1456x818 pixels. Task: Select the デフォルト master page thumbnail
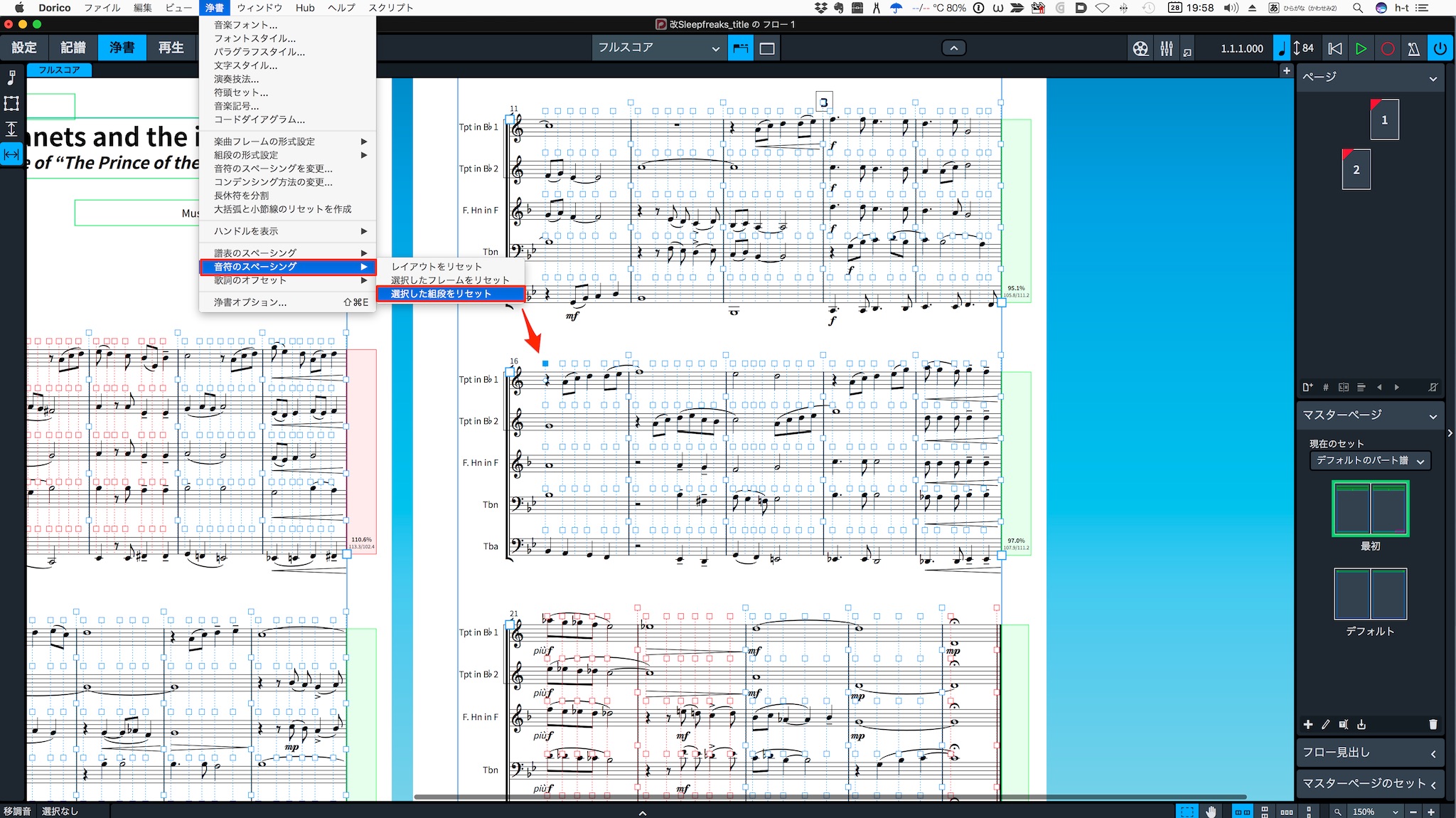1370,594
